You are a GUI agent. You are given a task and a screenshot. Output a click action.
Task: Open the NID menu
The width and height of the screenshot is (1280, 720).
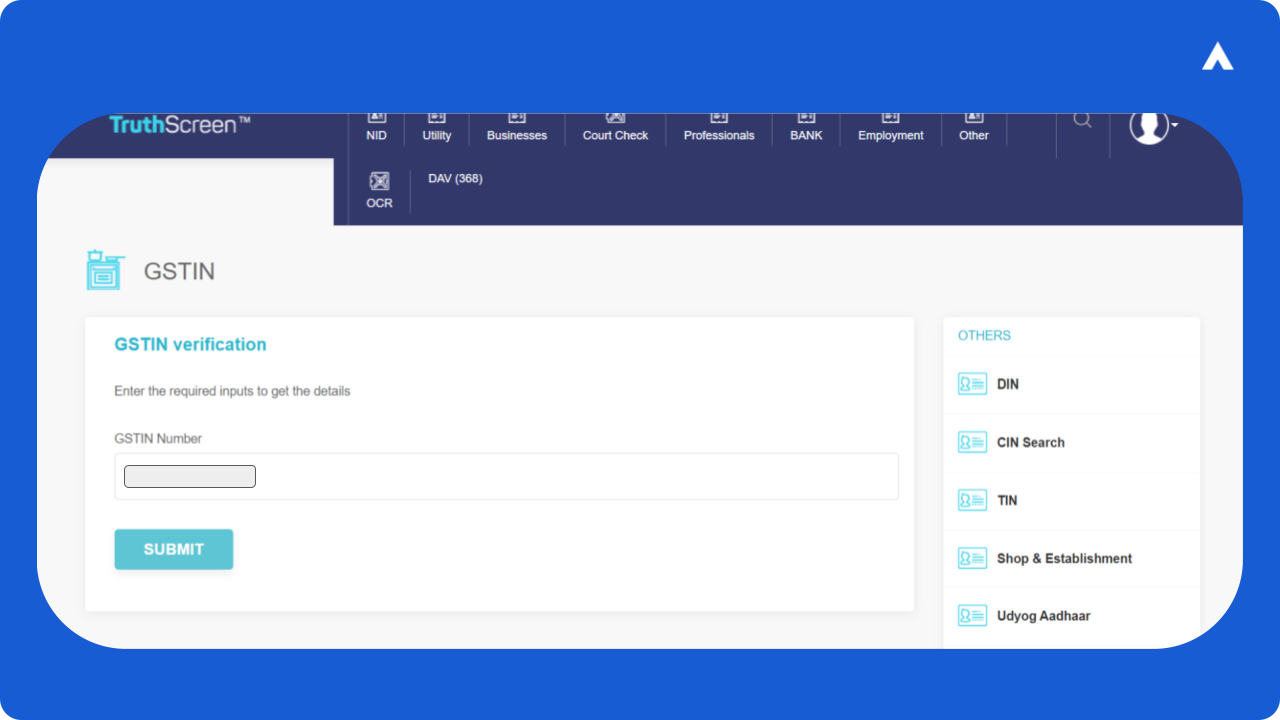[377, 129]
